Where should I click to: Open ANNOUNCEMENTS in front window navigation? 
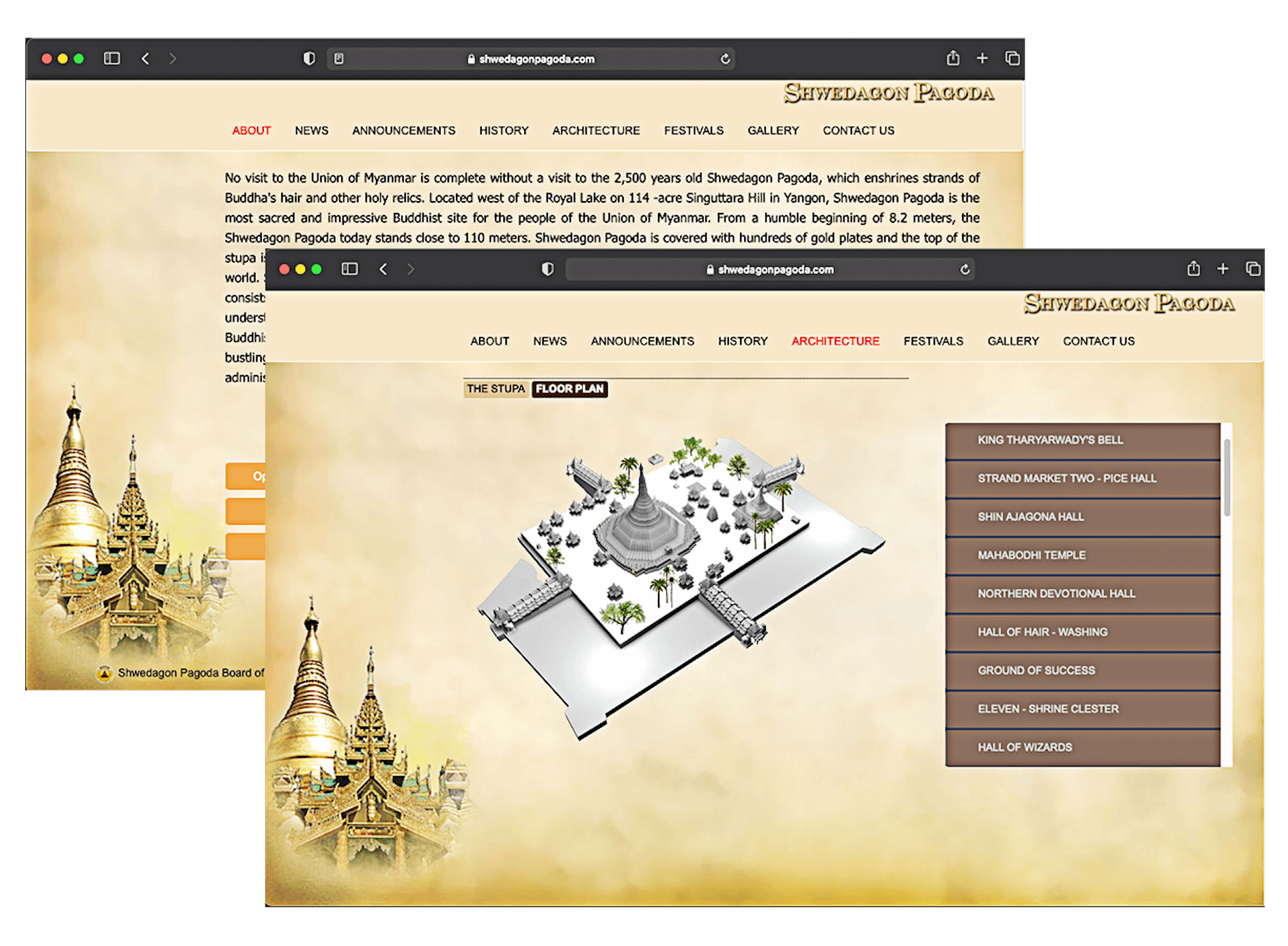pos(643,341)
